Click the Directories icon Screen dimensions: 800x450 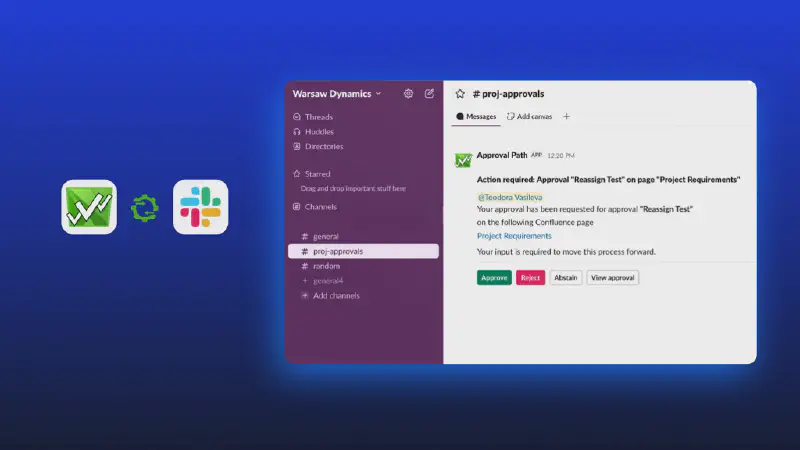point(297,146)
